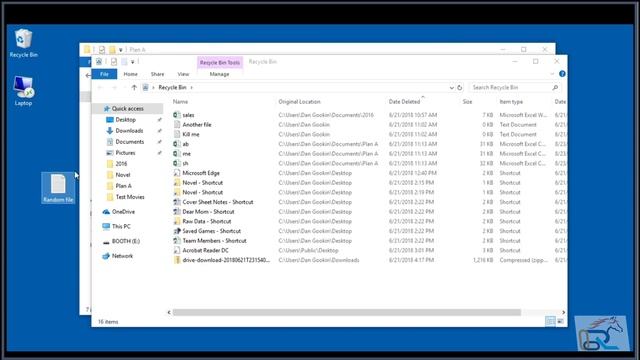Viewport: 640px width, 360px height.
Task: Open the Test Movies folder in sidebar
Action: (x=130, y=197)
